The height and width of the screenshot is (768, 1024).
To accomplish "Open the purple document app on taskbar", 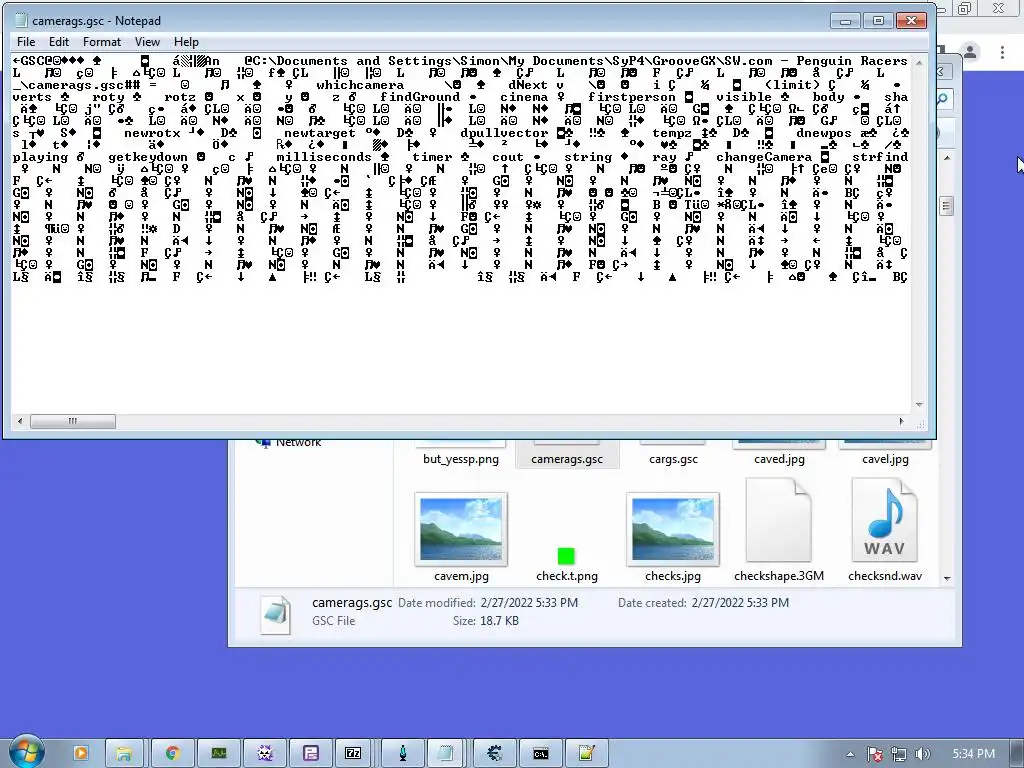I will click(310, 753).
